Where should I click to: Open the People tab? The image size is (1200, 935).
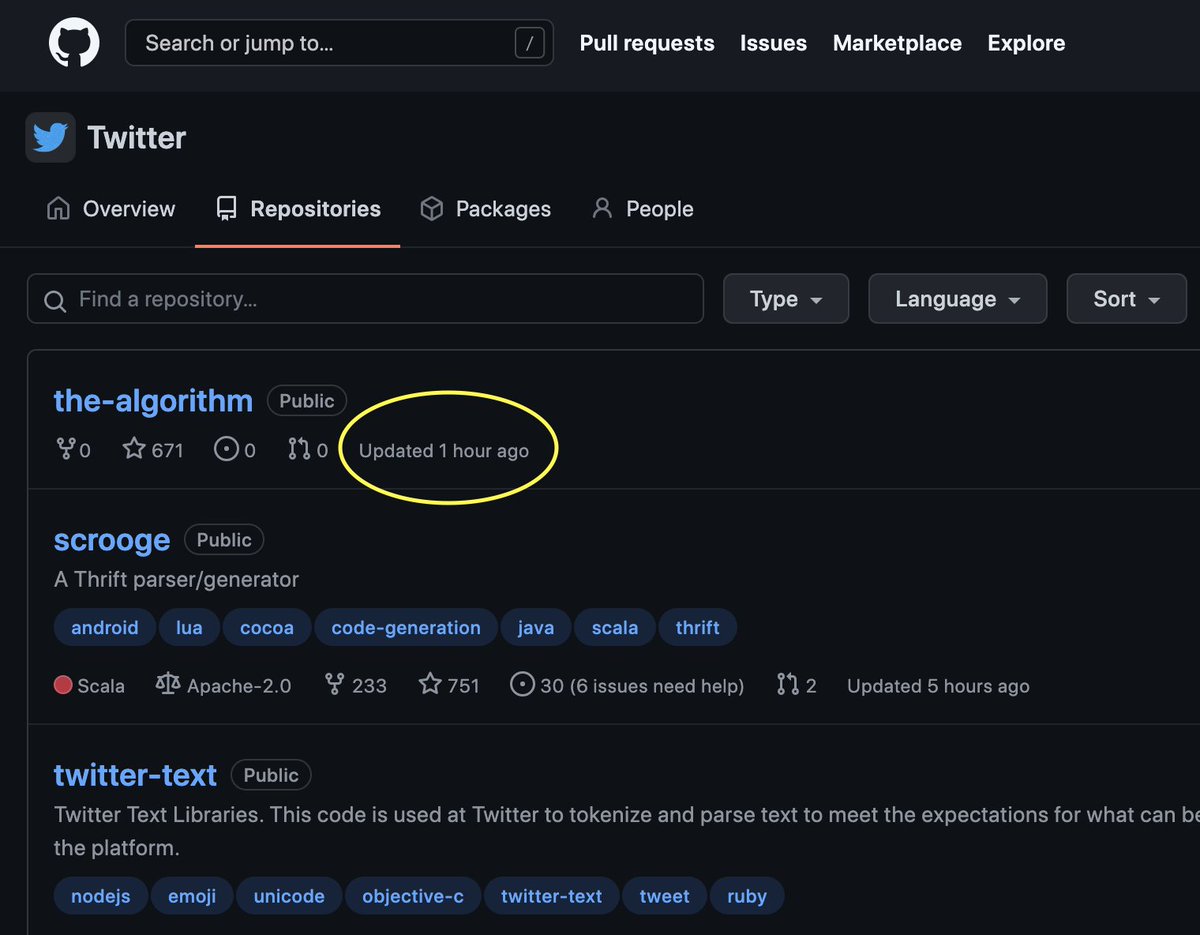tap(642, 209)
